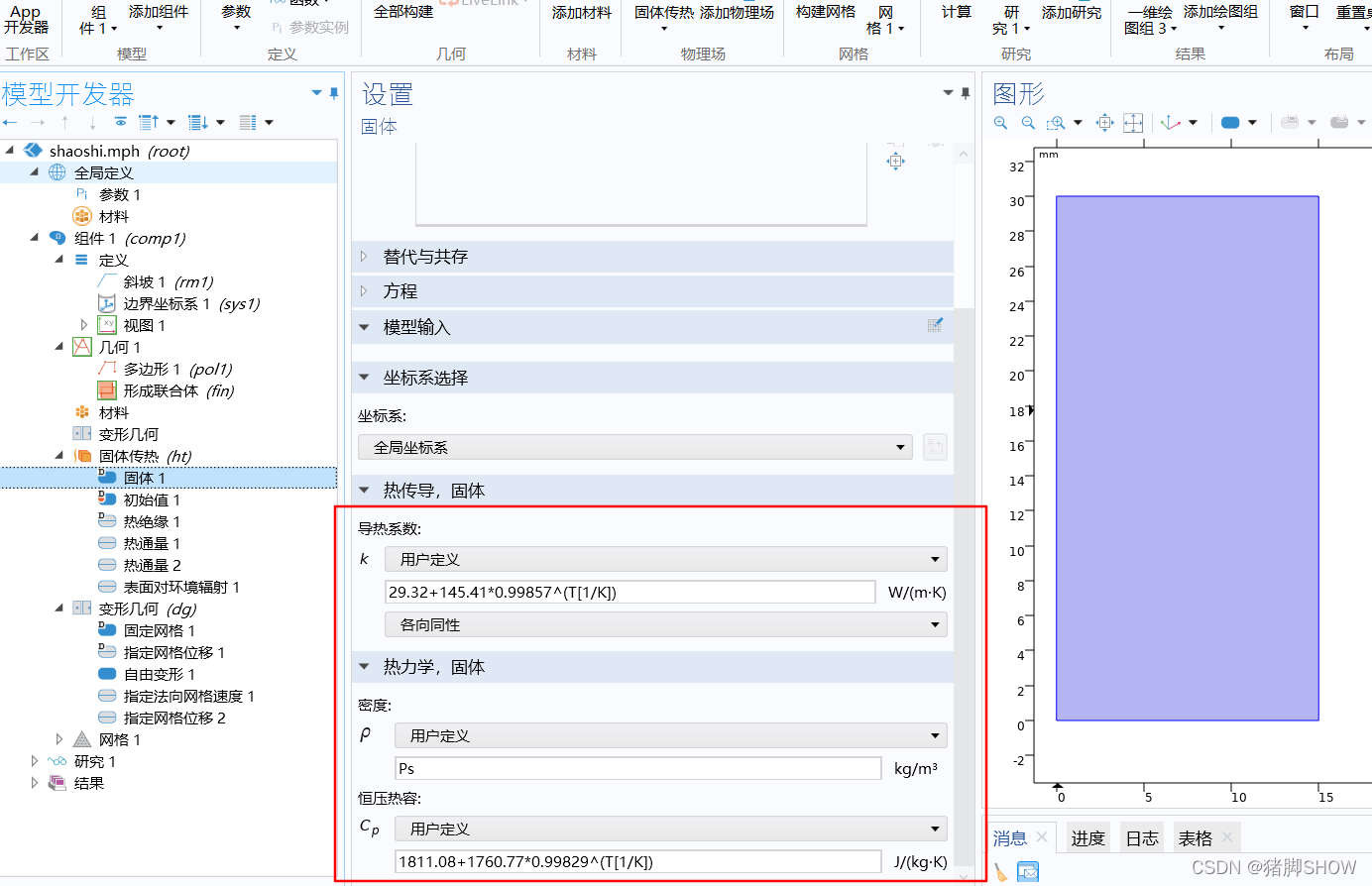Select 多边形 1 (pol1) node
Screen dimensions: 1372x886
pyautogui.click(x=177, y=369)
